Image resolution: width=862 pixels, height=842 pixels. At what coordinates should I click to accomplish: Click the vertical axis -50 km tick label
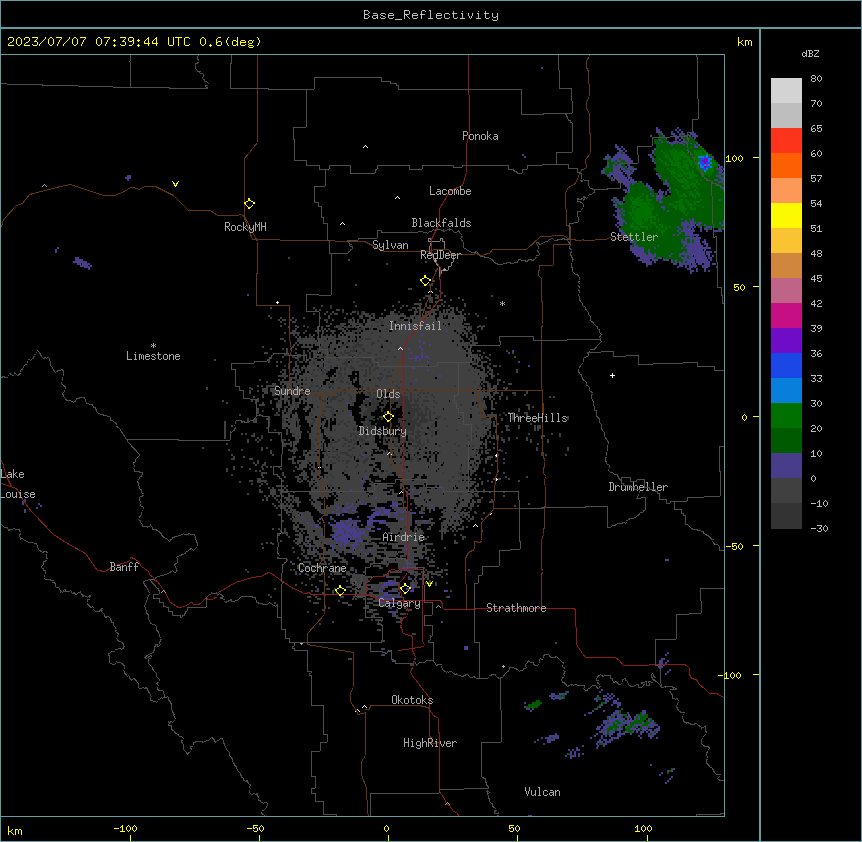point(734,546)
